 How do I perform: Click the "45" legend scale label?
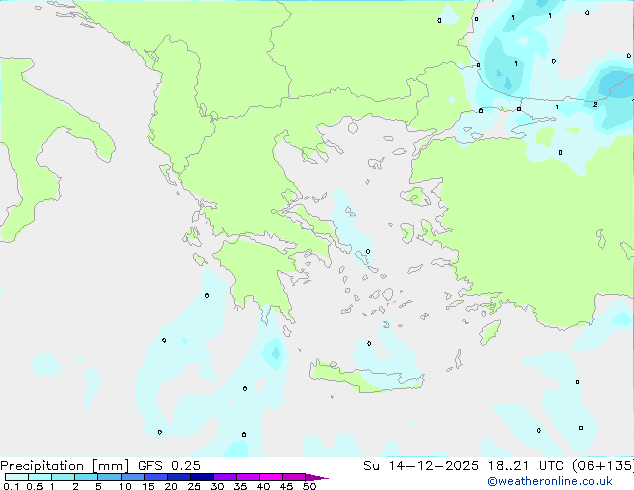click(x=286, y=486)
